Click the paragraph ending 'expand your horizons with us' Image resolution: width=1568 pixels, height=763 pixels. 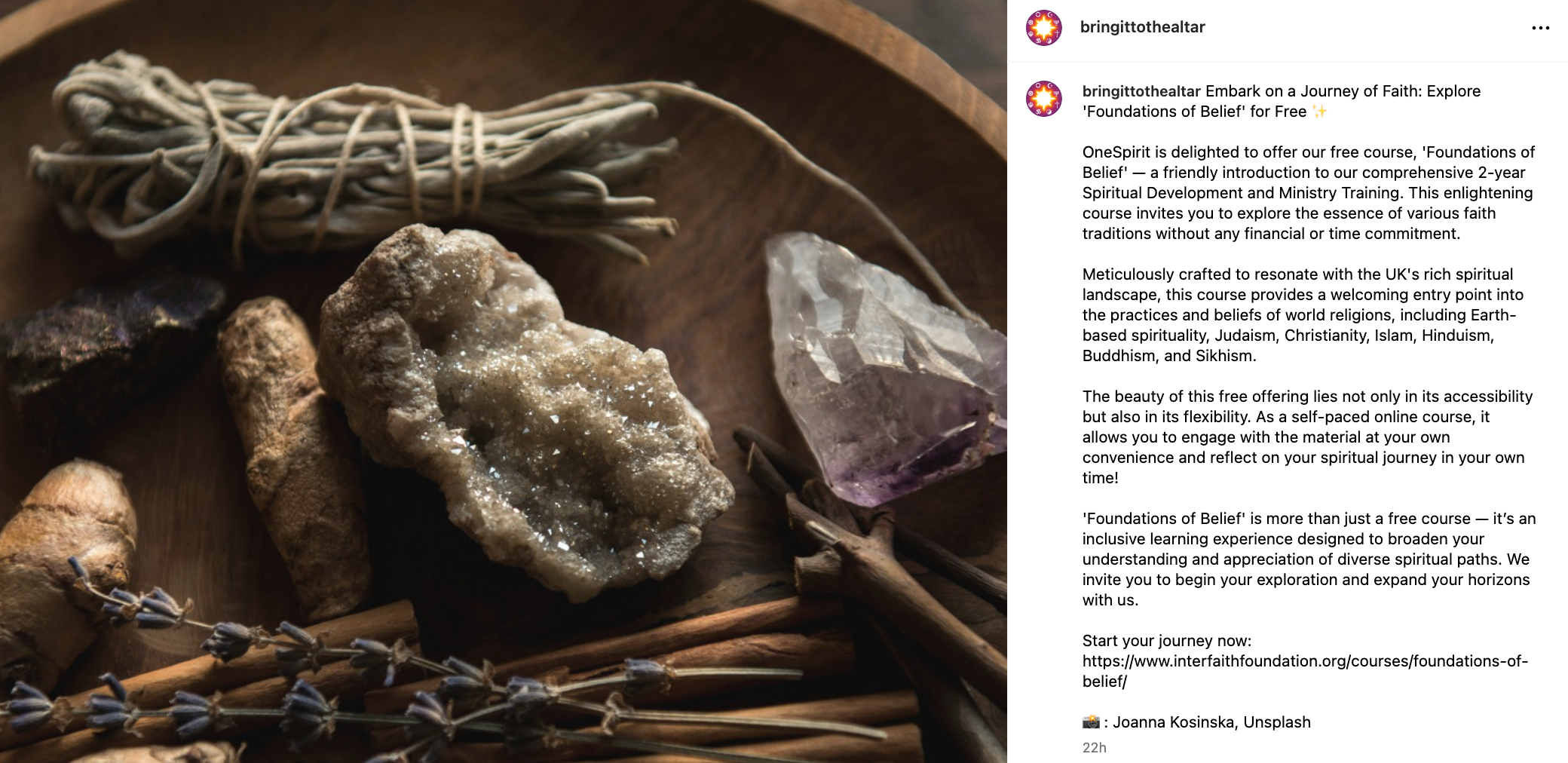tap(1309, 559)
